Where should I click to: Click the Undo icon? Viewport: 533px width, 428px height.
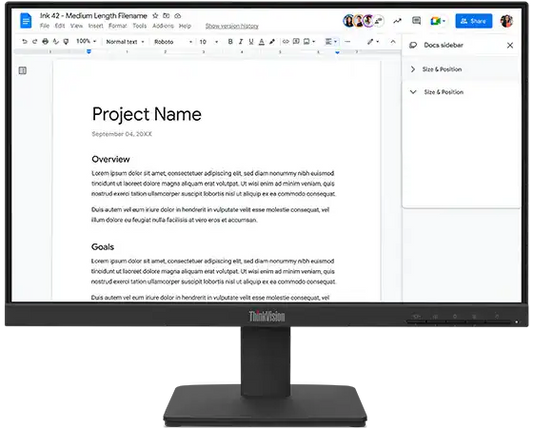[24, 41]
